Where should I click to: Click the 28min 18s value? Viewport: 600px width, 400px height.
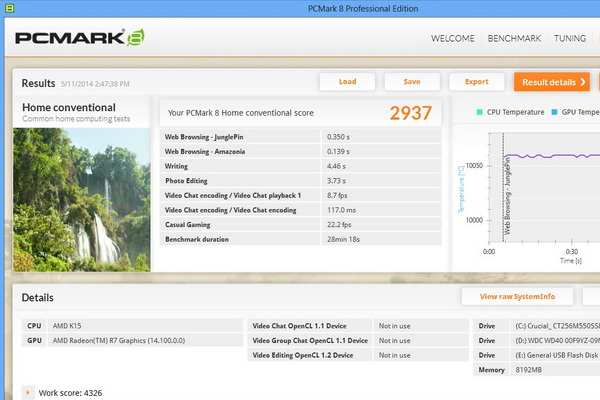coord(343,239)
